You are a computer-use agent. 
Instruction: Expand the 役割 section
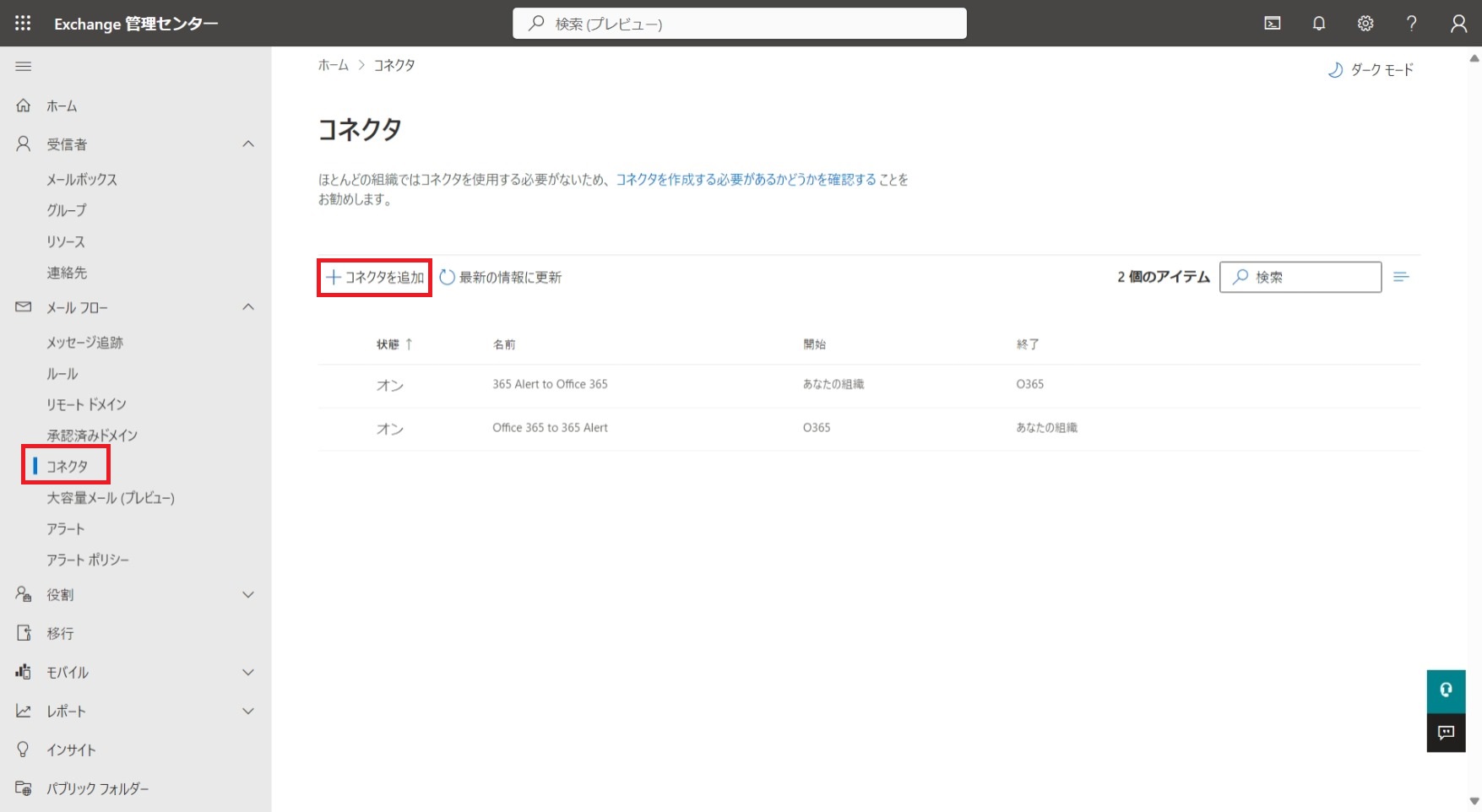click(248, 595)
